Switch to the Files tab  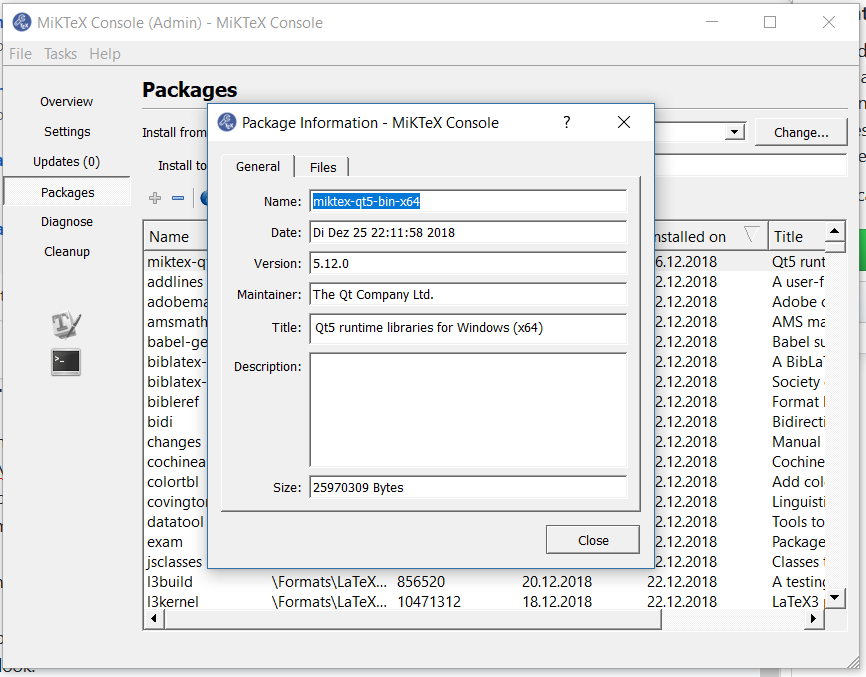pos(322,167)
